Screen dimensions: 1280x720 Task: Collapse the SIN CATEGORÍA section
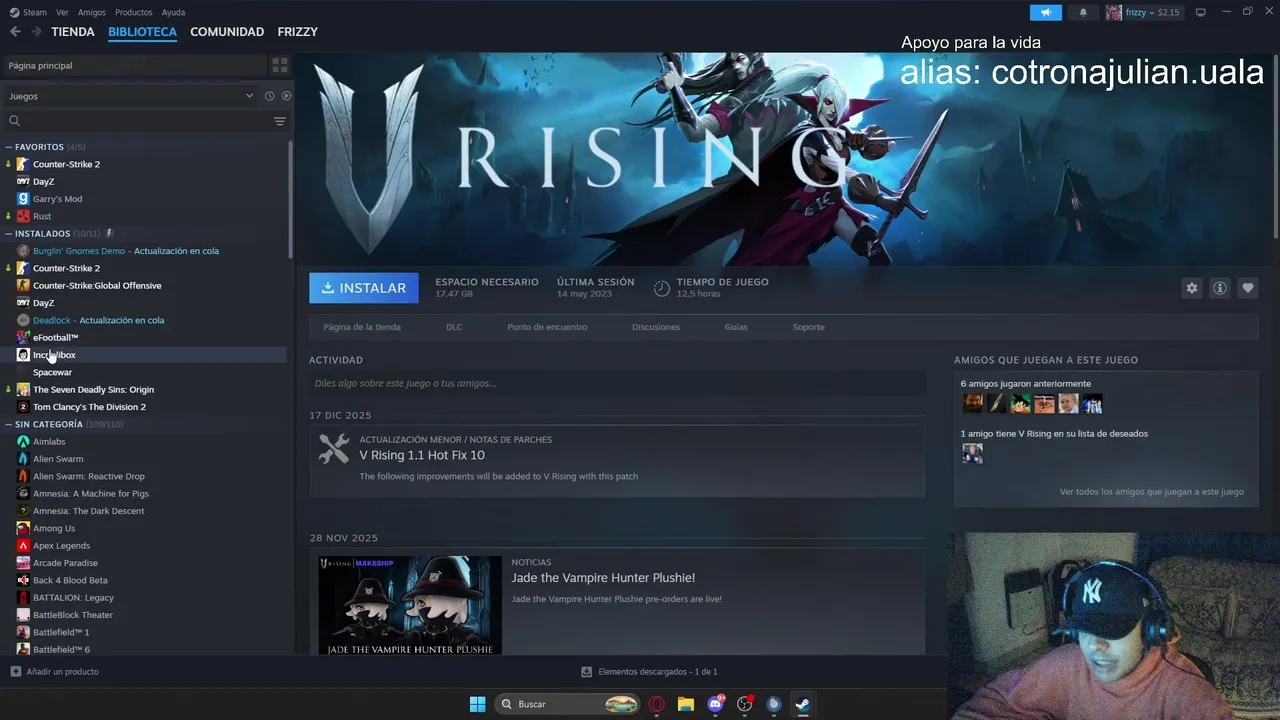tap(8, 424)
